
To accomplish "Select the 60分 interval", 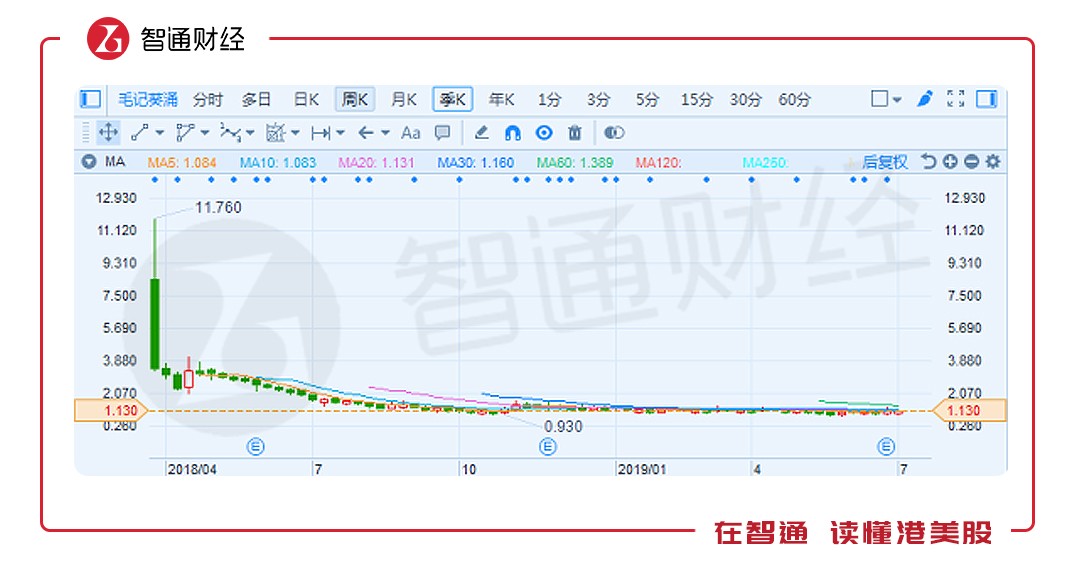I will [794, 100].
